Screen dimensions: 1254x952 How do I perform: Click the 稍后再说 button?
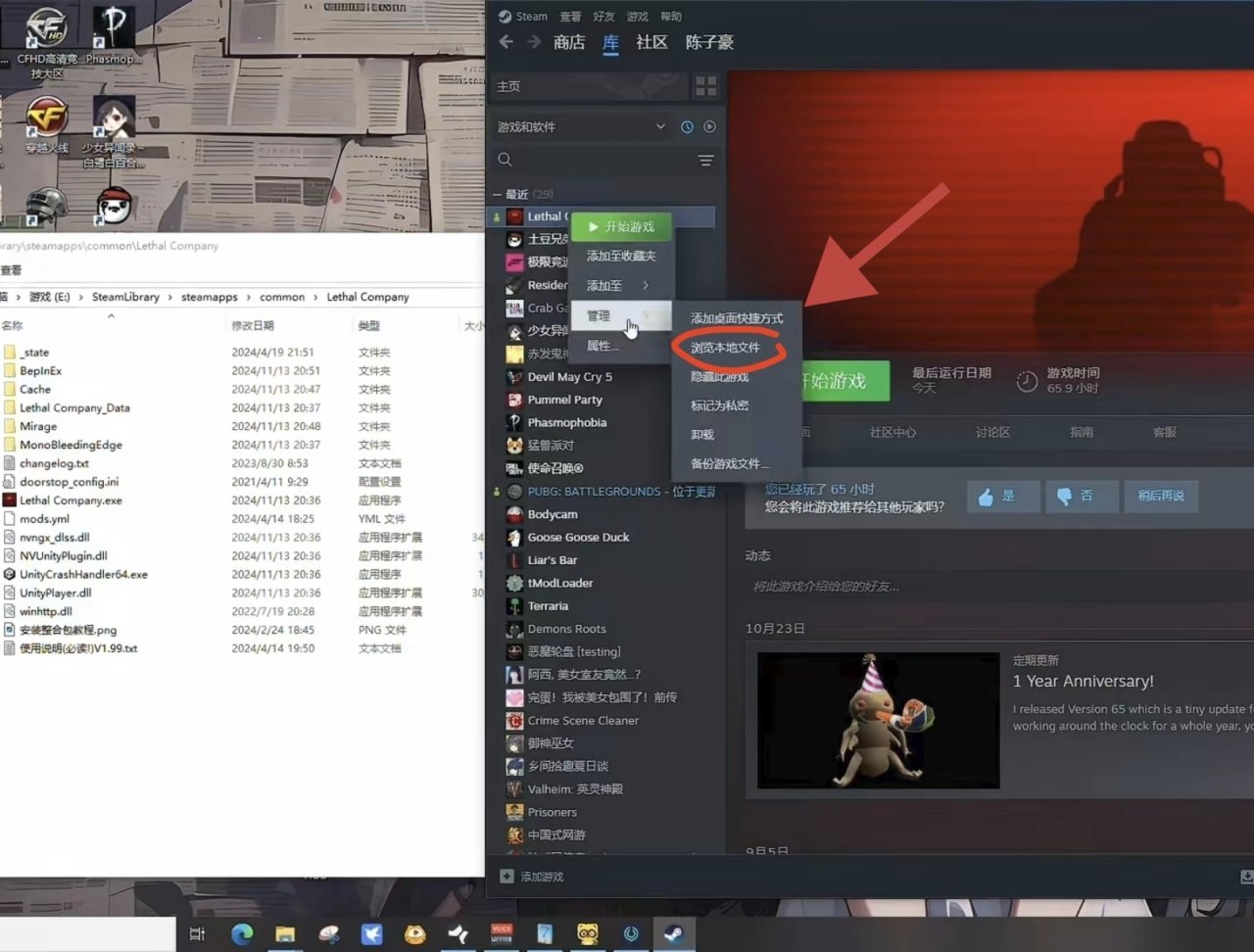1161,497
